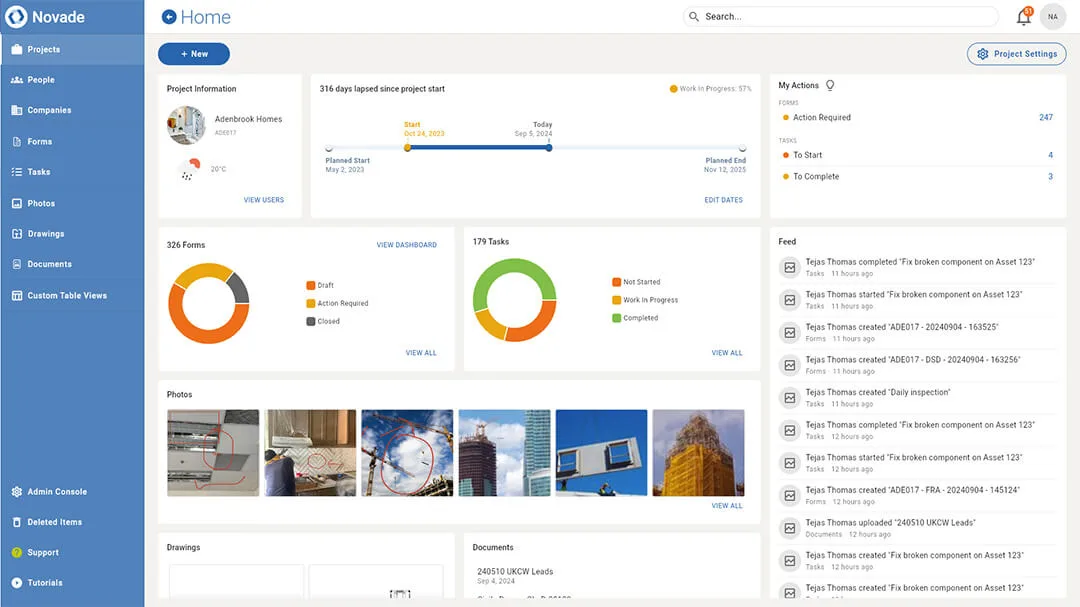
Task: Click EDIT DATES on the timeline card
Action: [x=723, y=200]
